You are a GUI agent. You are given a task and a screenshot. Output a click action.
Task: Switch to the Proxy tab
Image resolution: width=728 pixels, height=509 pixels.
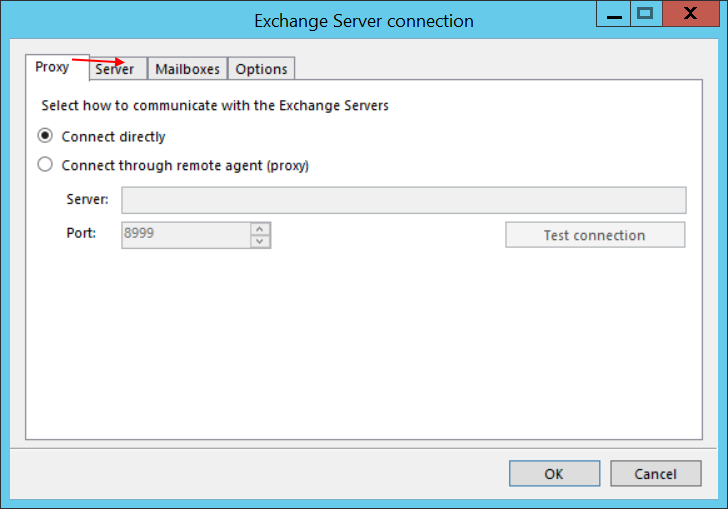tap(53, 67)
